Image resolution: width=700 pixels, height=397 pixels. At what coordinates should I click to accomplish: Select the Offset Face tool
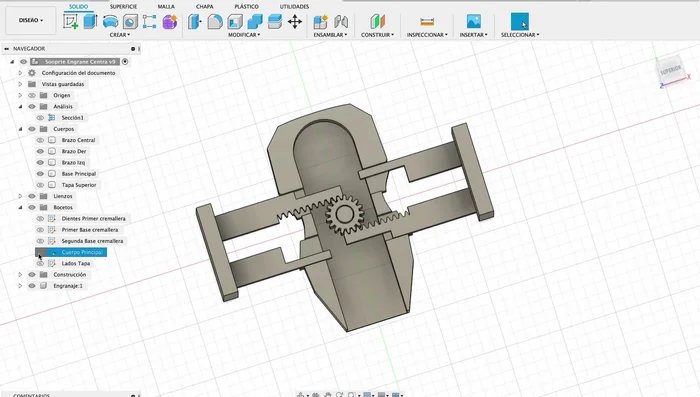pyautogui.click(x=275, y=21)
